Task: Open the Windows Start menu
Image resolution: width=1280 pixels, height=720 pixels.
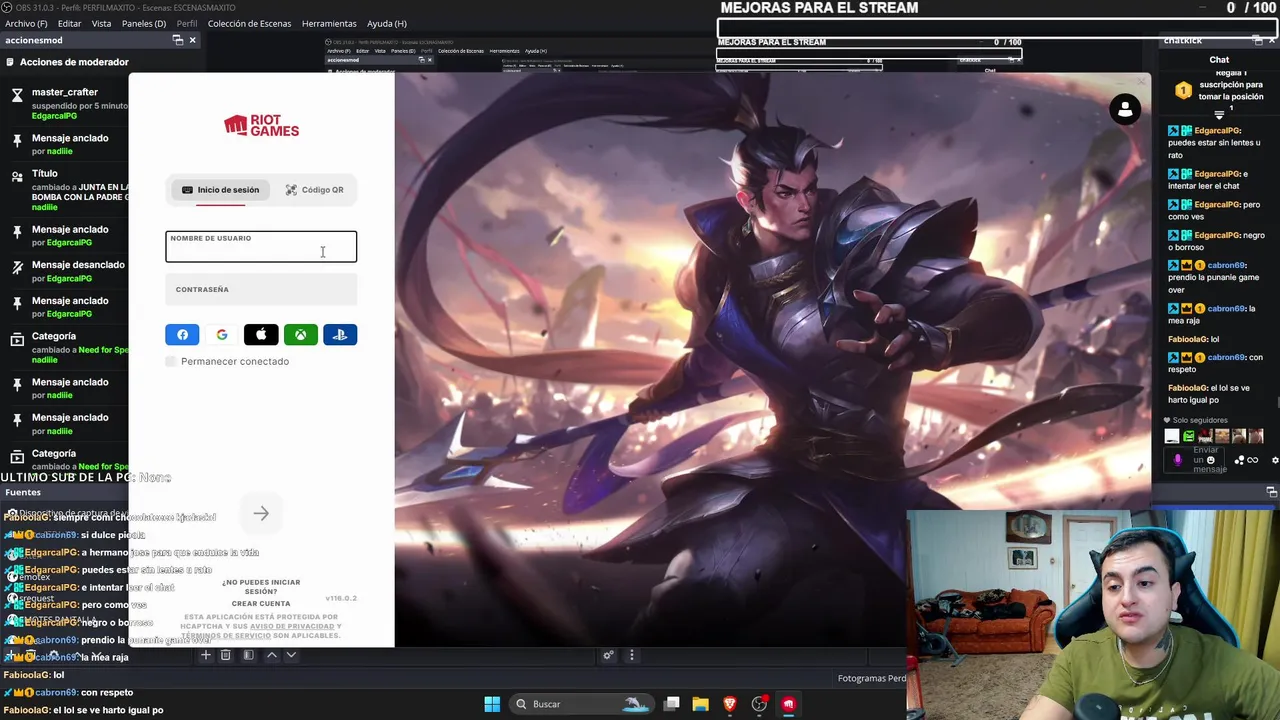Action: [x=492, y=704]
